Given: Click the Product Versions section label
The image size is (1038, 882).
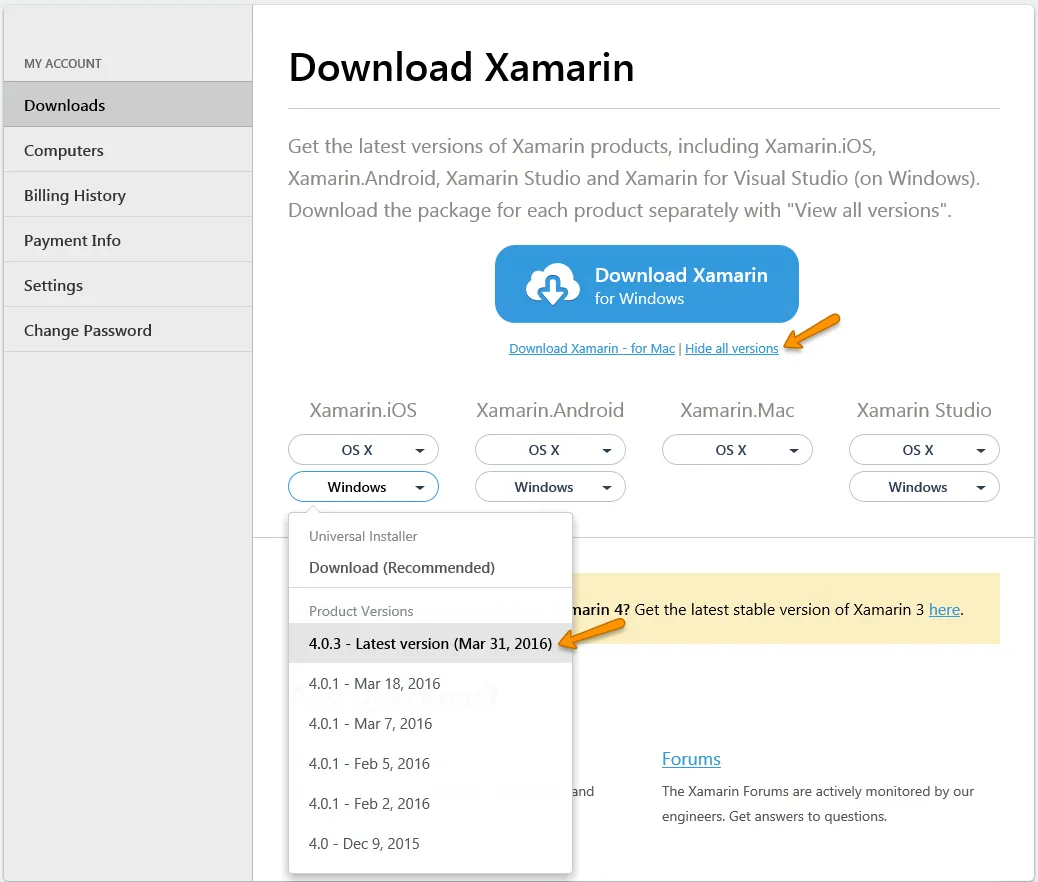Looking at the screenshot, I should coord(361,611).
